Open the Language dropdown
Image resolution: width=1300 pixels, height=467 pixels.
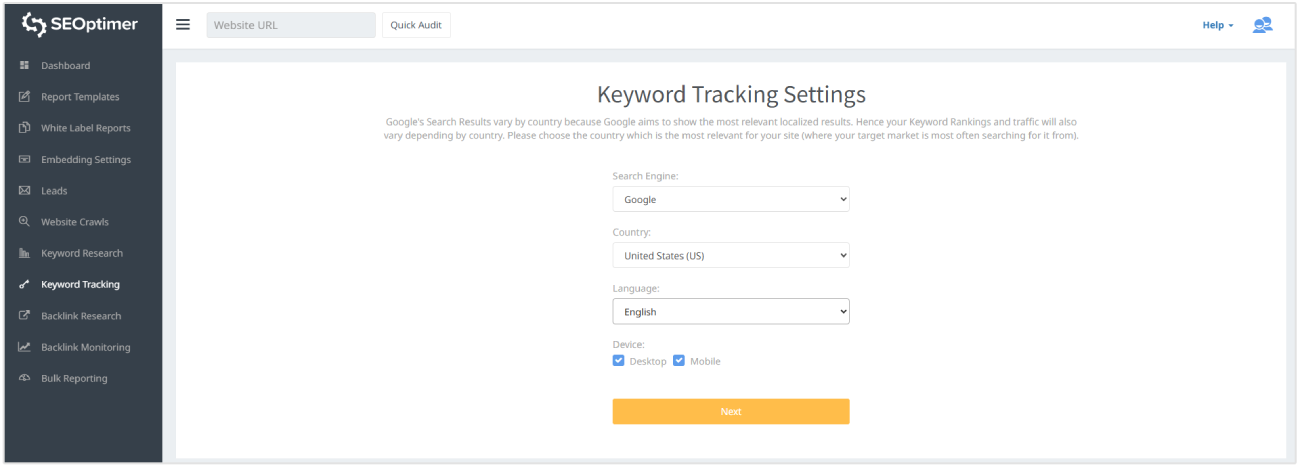click(x=731, y=311)
